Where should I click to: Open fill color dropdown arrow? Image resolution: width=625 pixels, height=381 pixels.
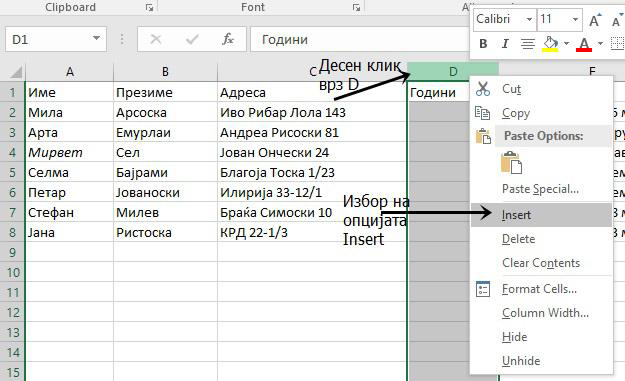(x=566, y=43)
